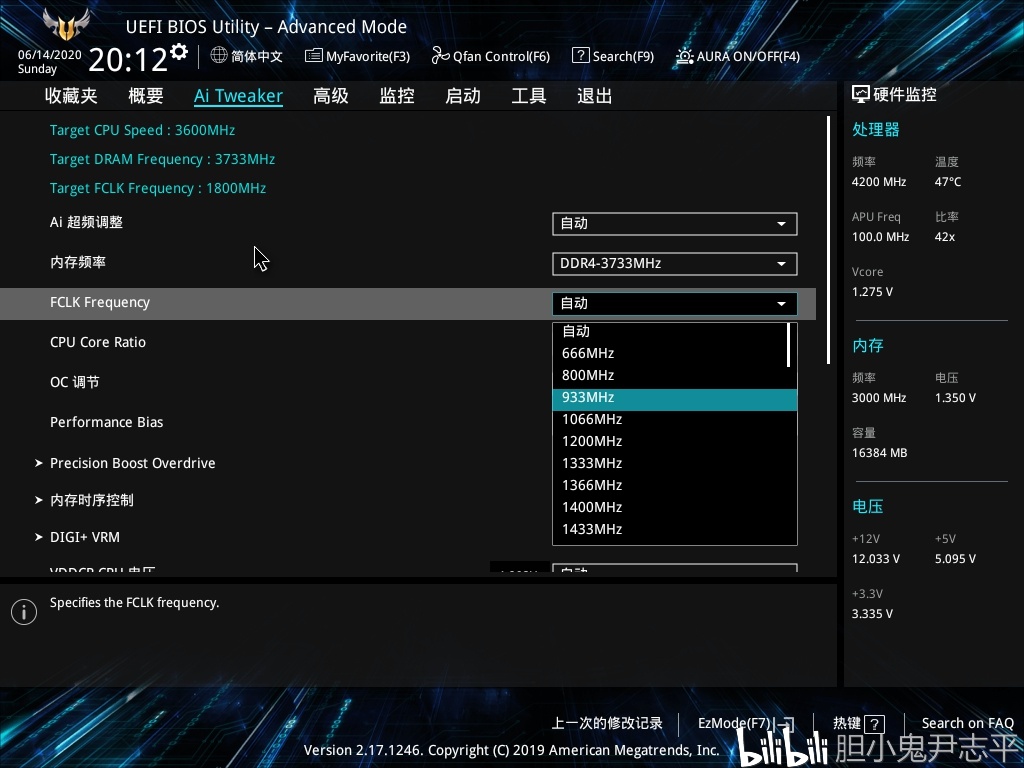Screen dimensions: 1024x768
Task: Collapse the FCLK Frequency dropdown
Action: tap(675, 304)
